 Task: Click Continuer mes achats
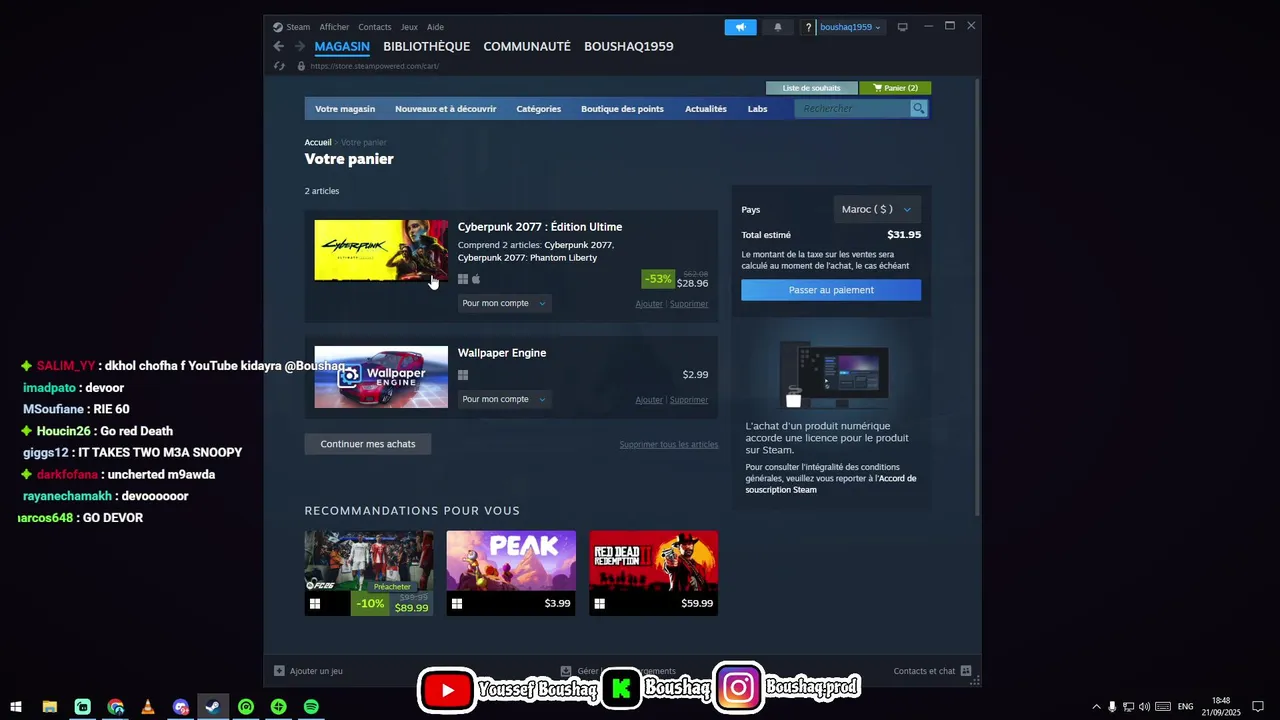click(368, 444)
